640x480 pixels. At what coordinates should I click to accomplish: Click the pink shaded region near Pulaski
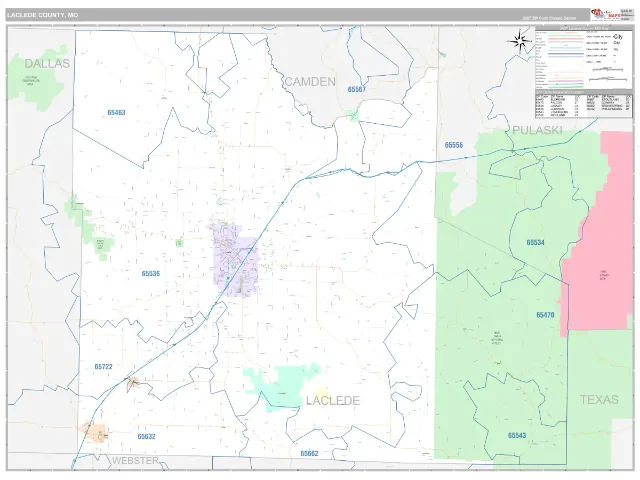pos(598,233)
